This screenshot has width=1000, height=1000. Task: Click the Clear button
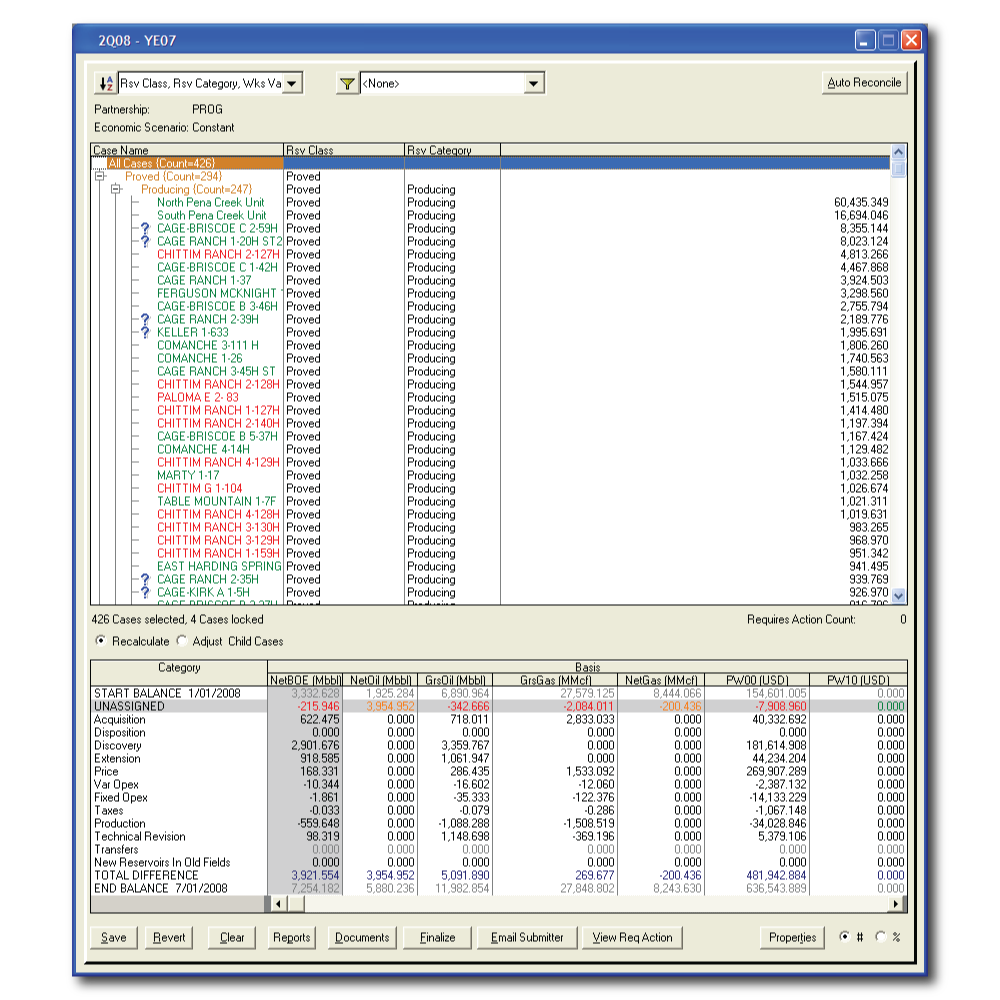[x=232, y=938]
